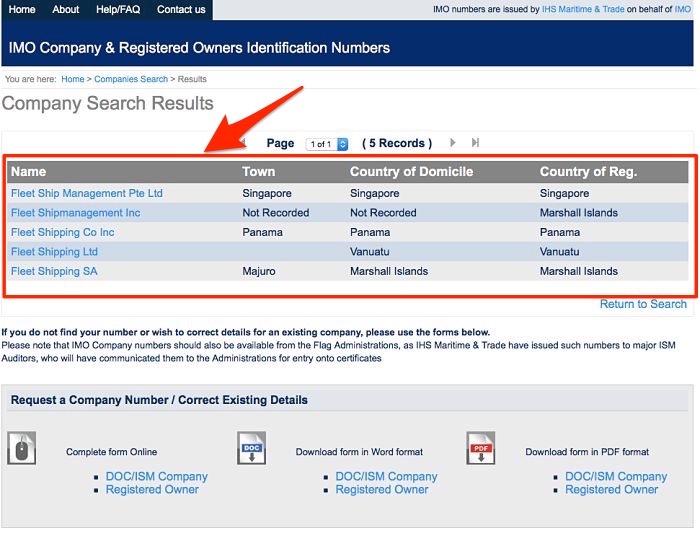Open the Fleet Shipping SA company link

[x=54, y=271]
